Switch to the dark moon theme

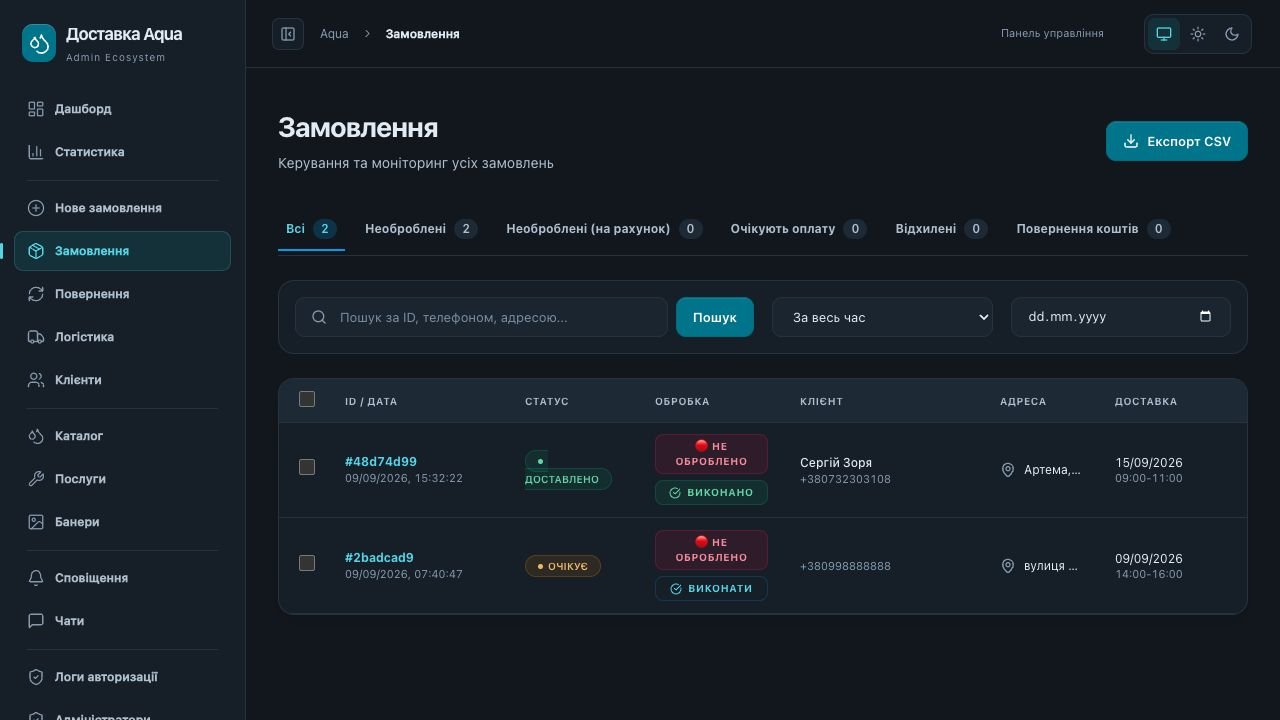[1232, 34]
